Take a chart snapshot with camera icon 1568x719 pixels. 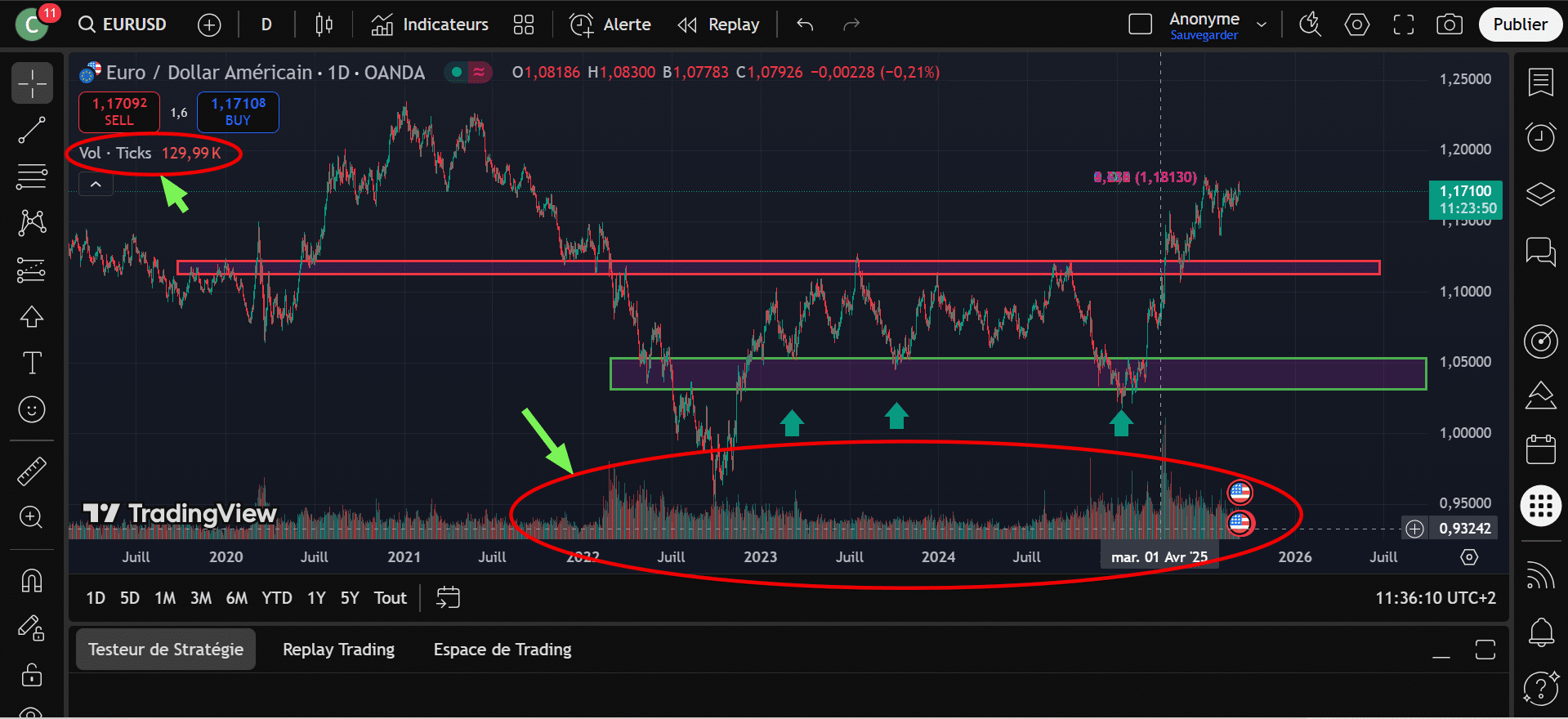(1449, 25)
